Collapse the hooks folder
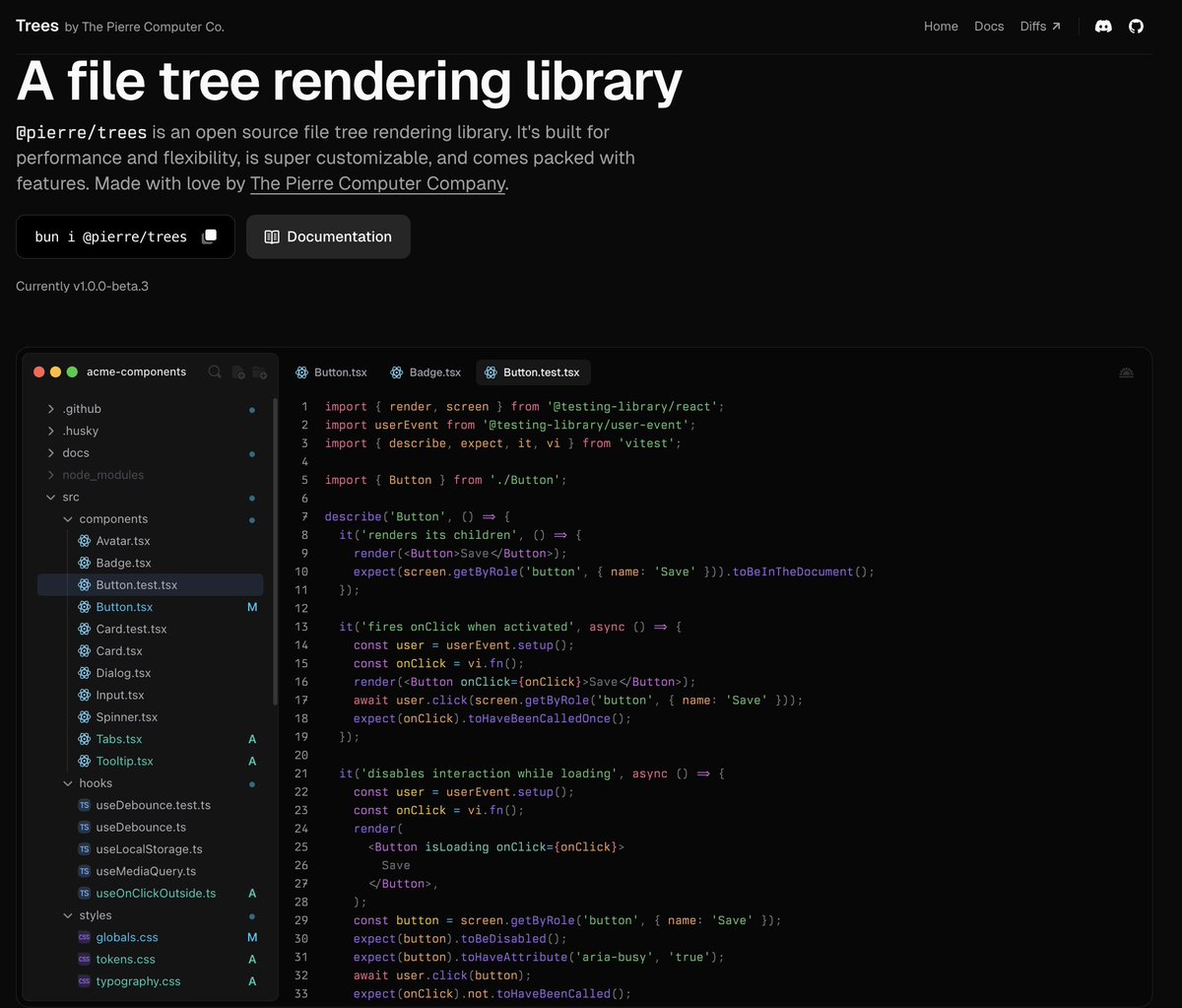This screenshot has width=1182, height=1008. point(150,783)
